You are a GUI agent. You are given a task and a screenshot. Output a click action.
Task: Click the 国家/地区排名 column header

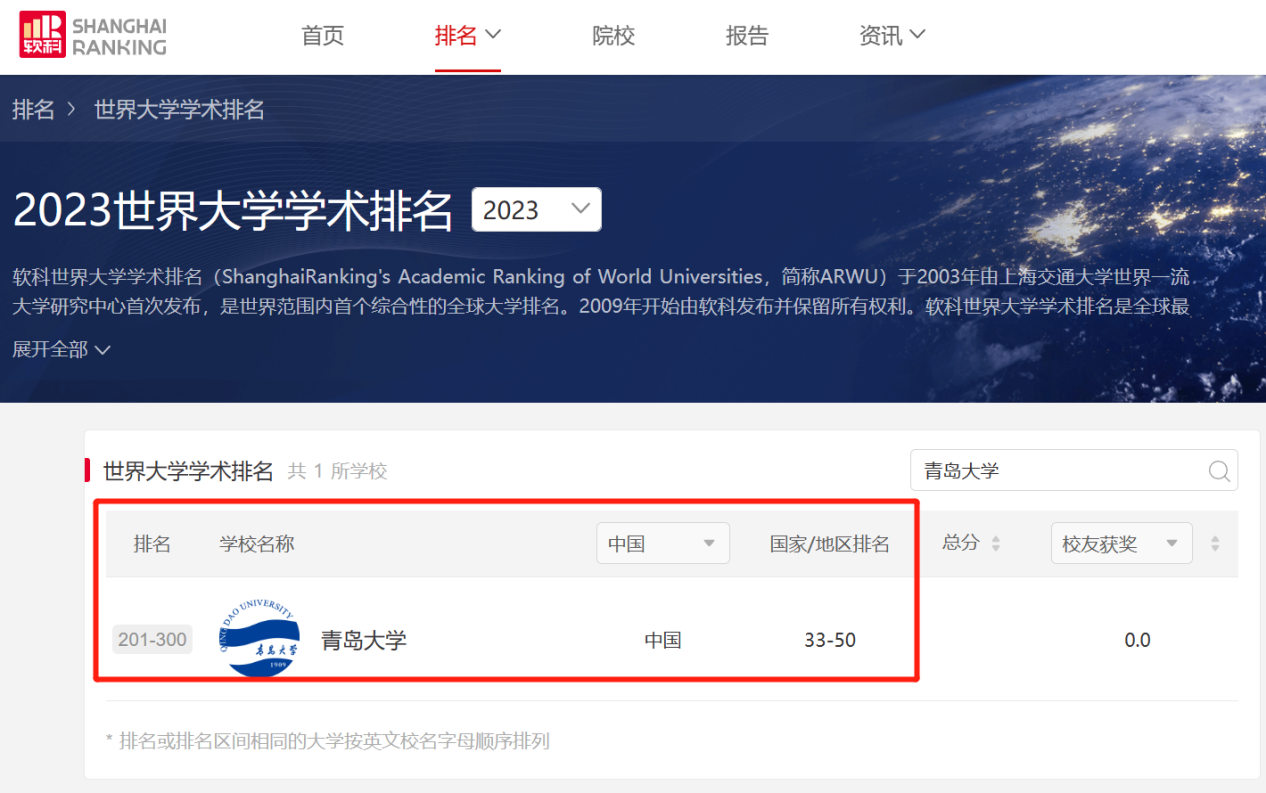[x=829, y=544]
